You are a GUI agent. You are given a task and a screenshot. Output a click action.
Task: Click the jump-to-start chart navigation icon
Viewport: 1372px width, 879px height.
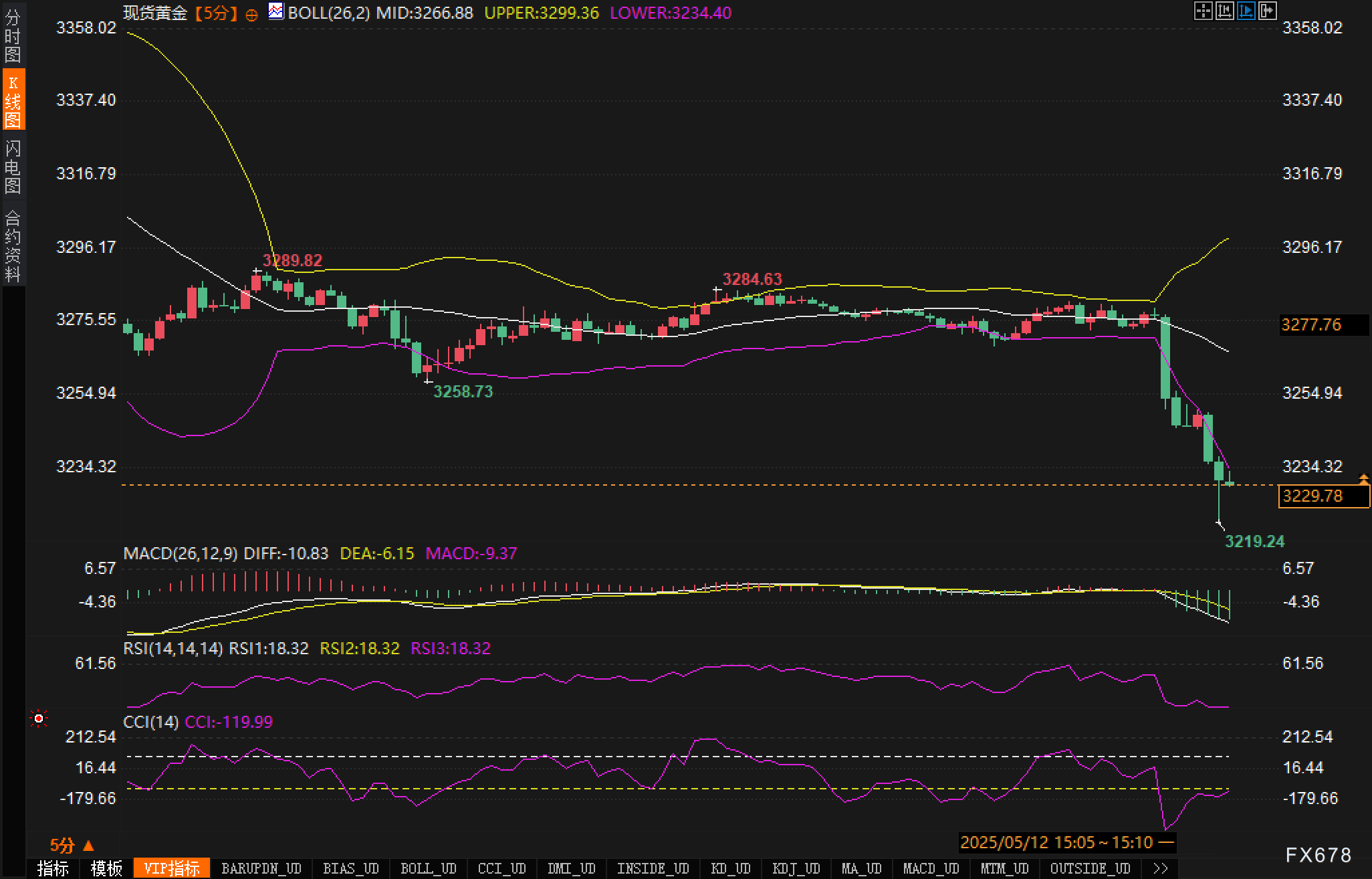point(1224,11)
